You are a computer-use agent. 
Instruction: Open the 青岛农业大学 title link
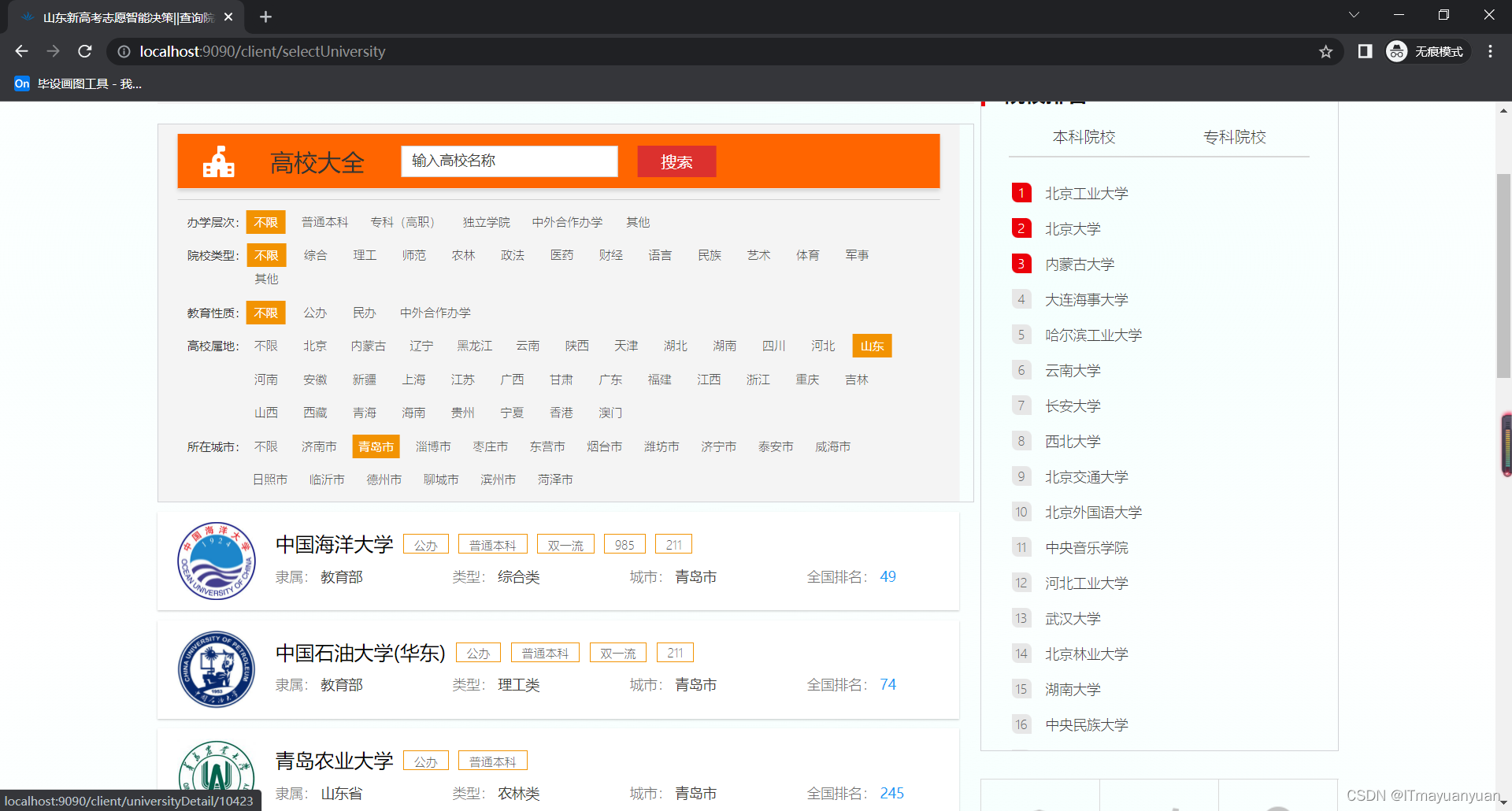tap(334, 761)
